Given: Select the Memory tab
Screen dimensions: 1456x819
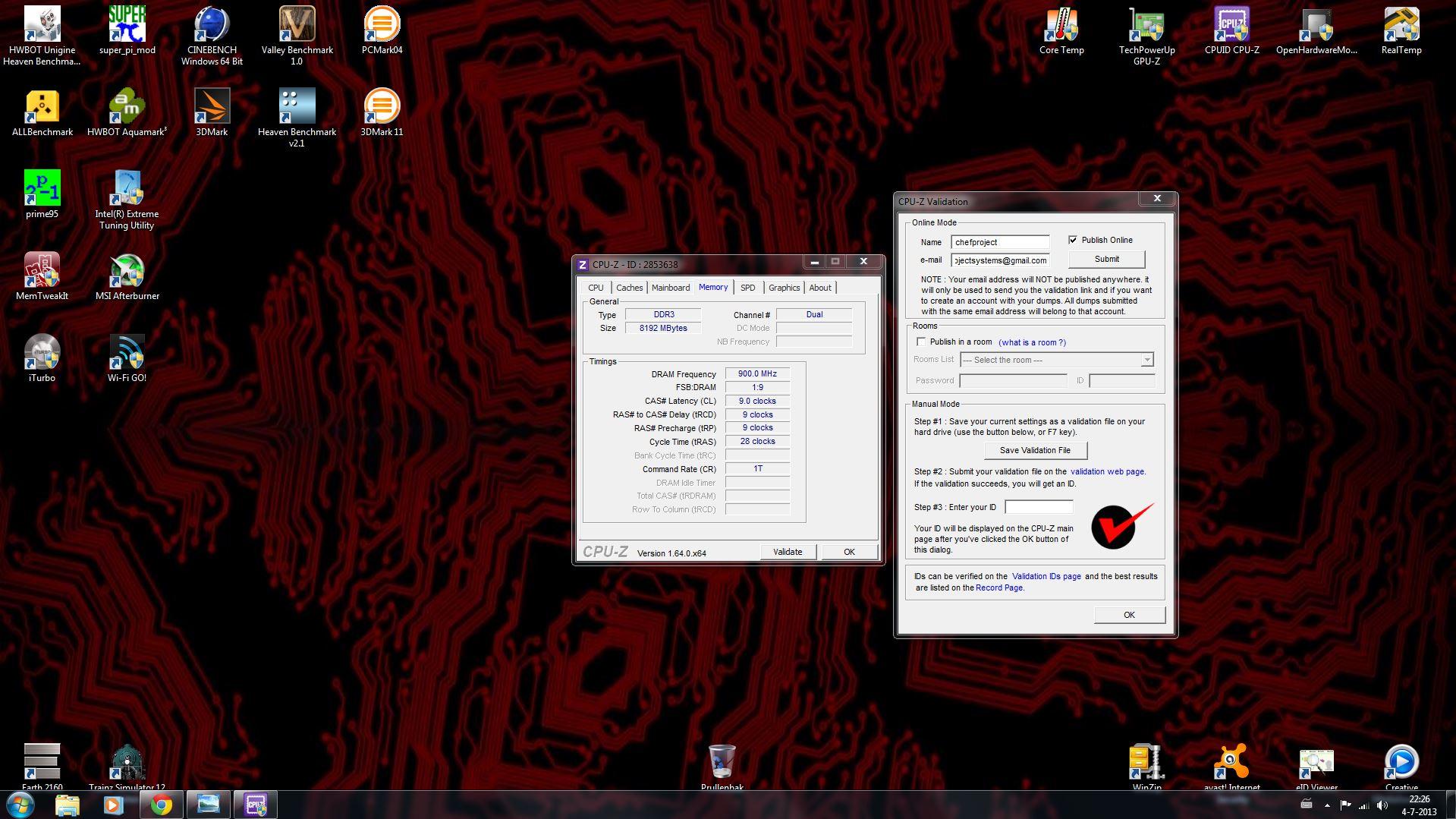Looking at the screenshot, I should click(713, 287).
